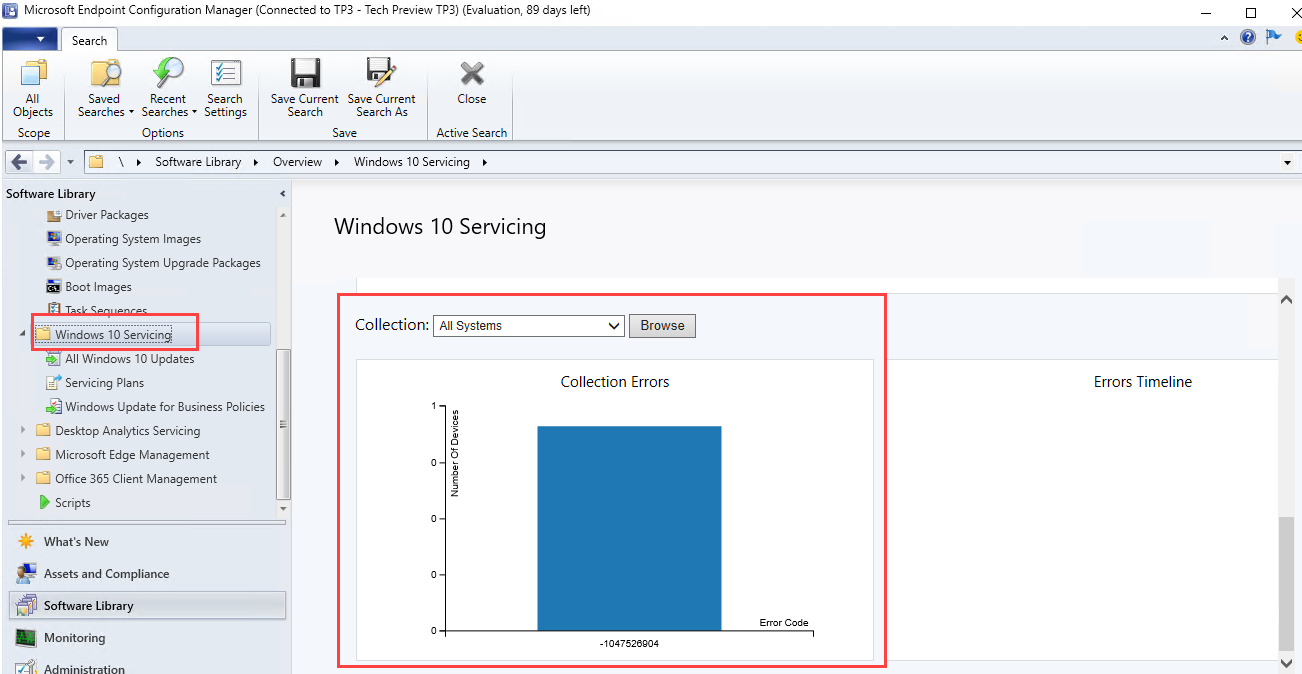Viewport: 1302px width, 674px height.
Task: Expand the Microsoft Edge Management node
Action: [x=24, y=455]
